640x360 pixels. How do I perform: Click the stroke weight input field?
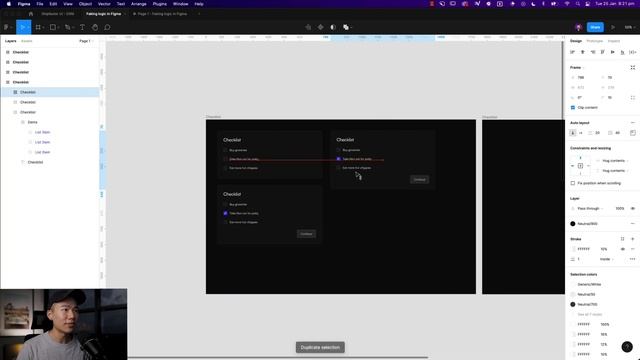point(584,259)
